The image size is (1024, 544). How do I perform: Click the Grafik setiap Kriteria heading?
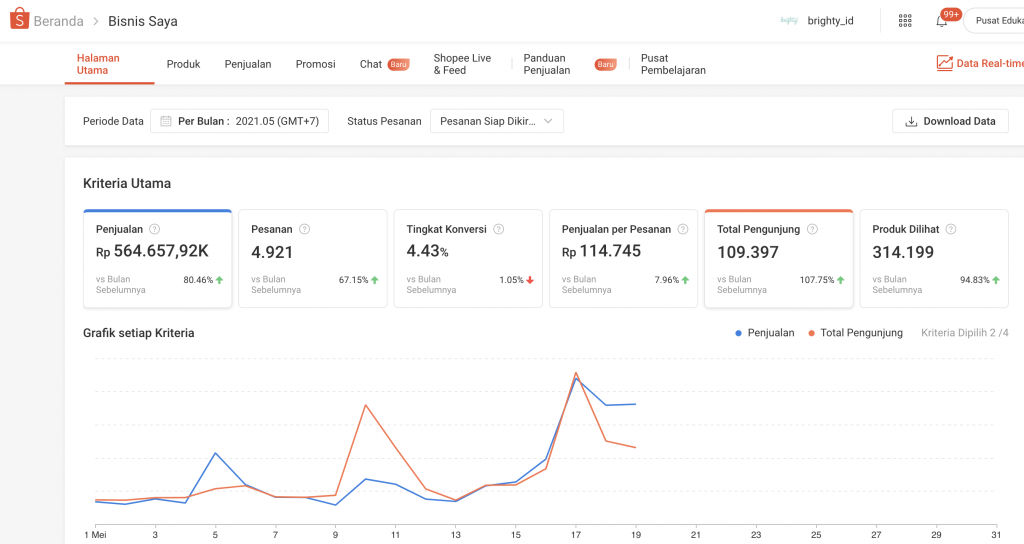point(138,333)
